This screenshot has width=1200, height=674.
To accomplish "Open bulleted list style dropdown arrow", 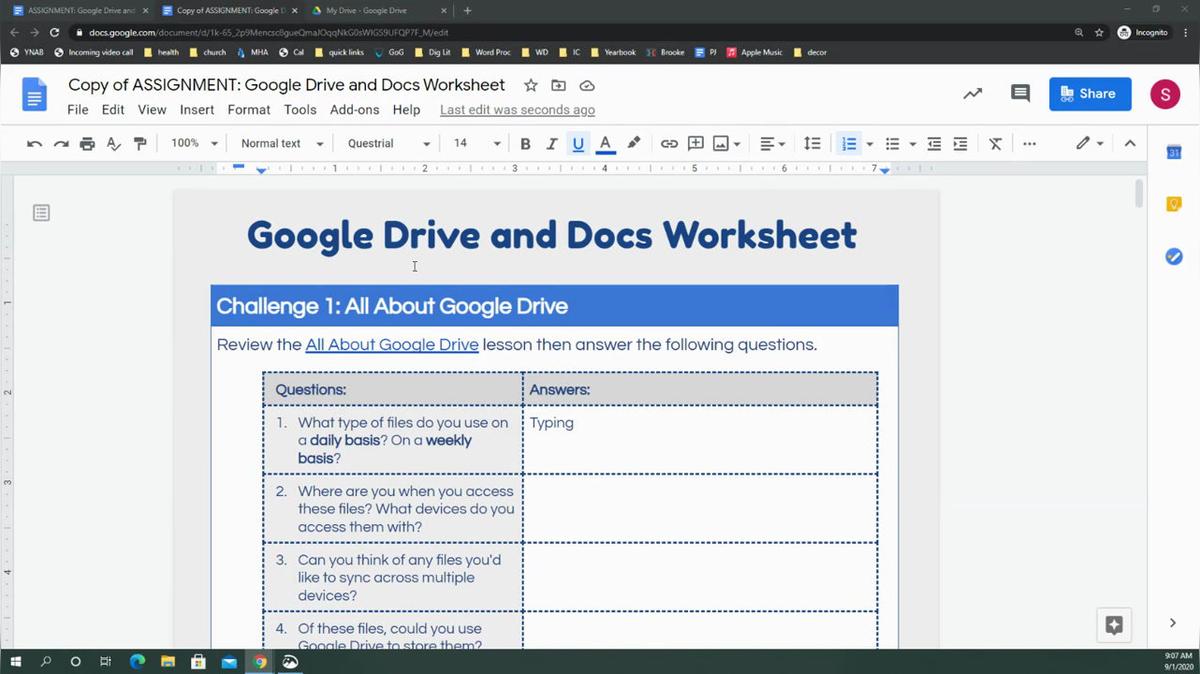I will pyautogui.click(x=913, y=144).
